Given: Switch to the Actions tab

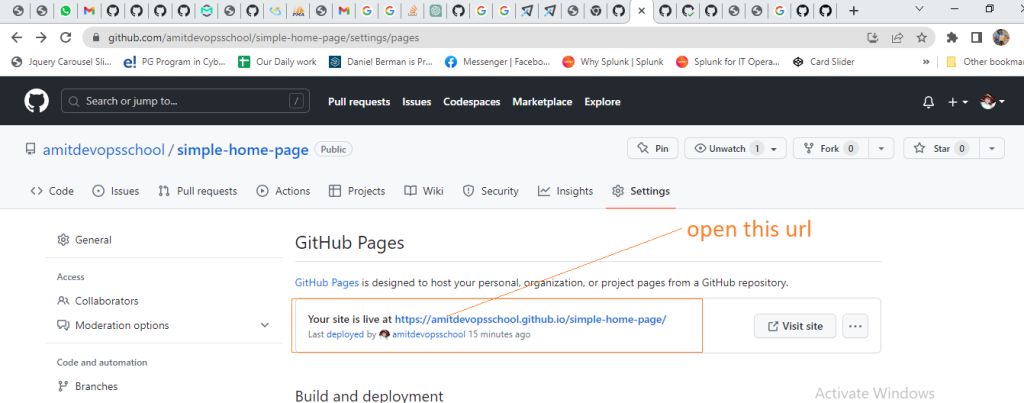Looking at the screenshot, I should click(x=283, y=191).
